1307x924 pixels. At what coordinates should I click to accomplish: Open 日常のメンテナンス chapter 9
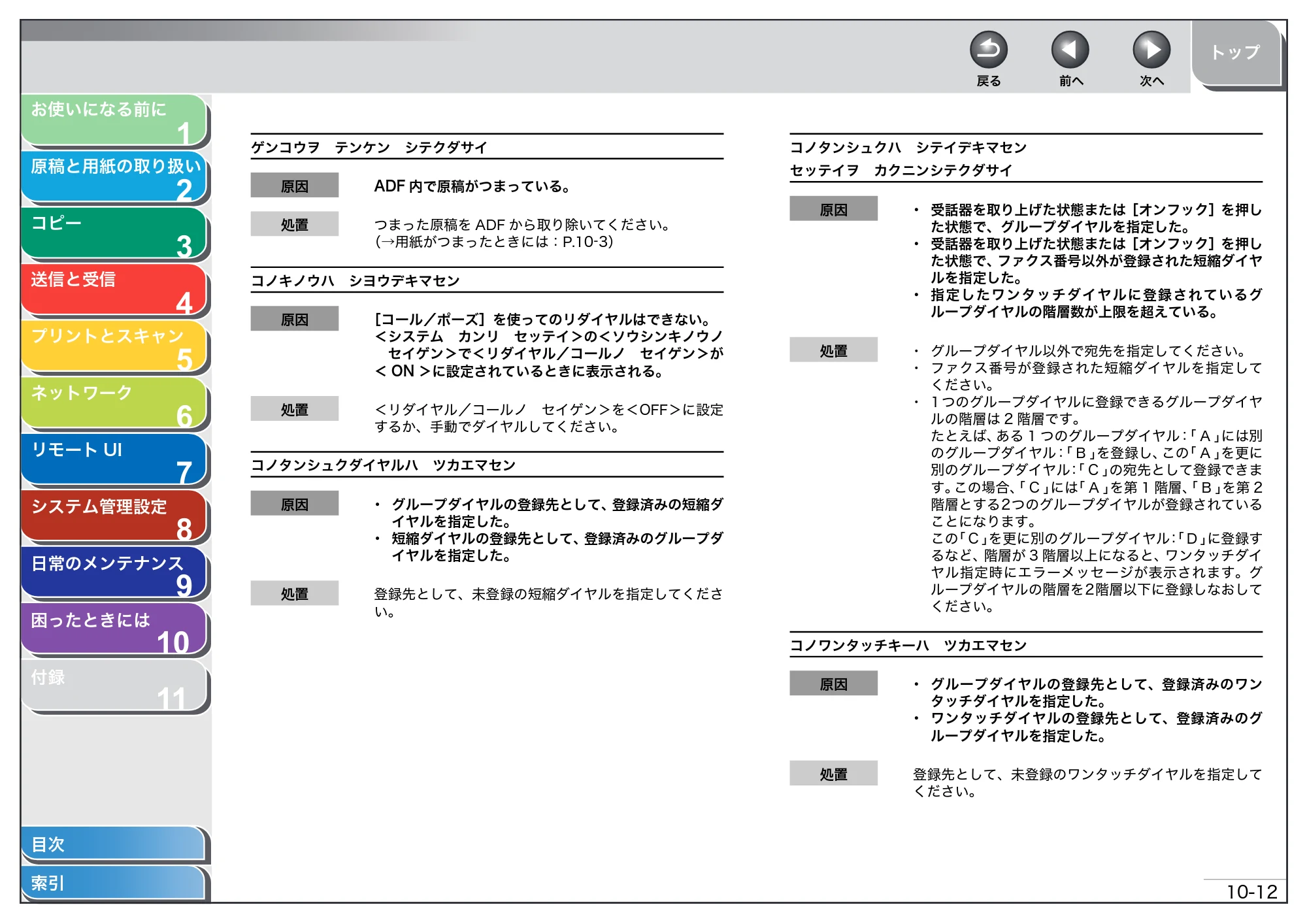tap(114, 574)
